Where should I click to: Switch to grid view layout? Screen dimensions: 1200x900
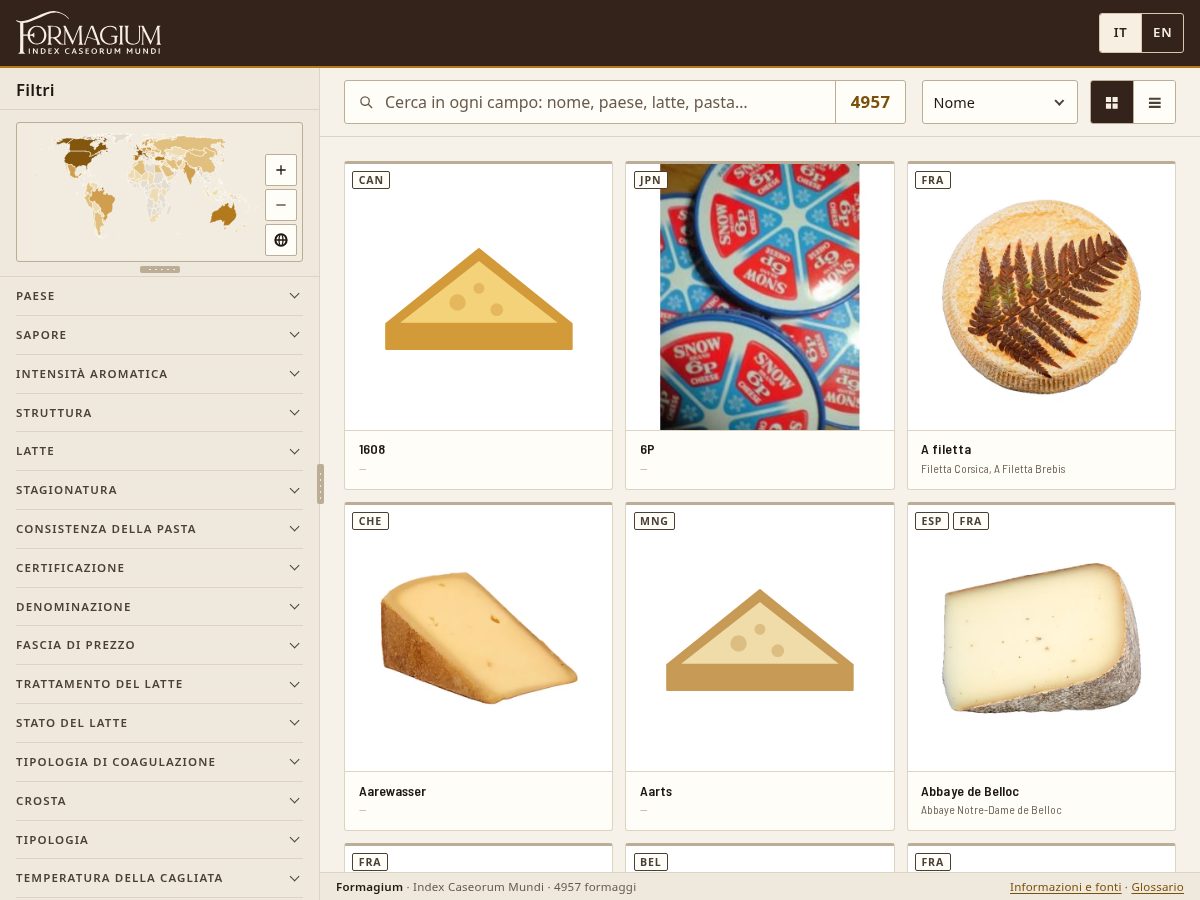(1112, 102)
